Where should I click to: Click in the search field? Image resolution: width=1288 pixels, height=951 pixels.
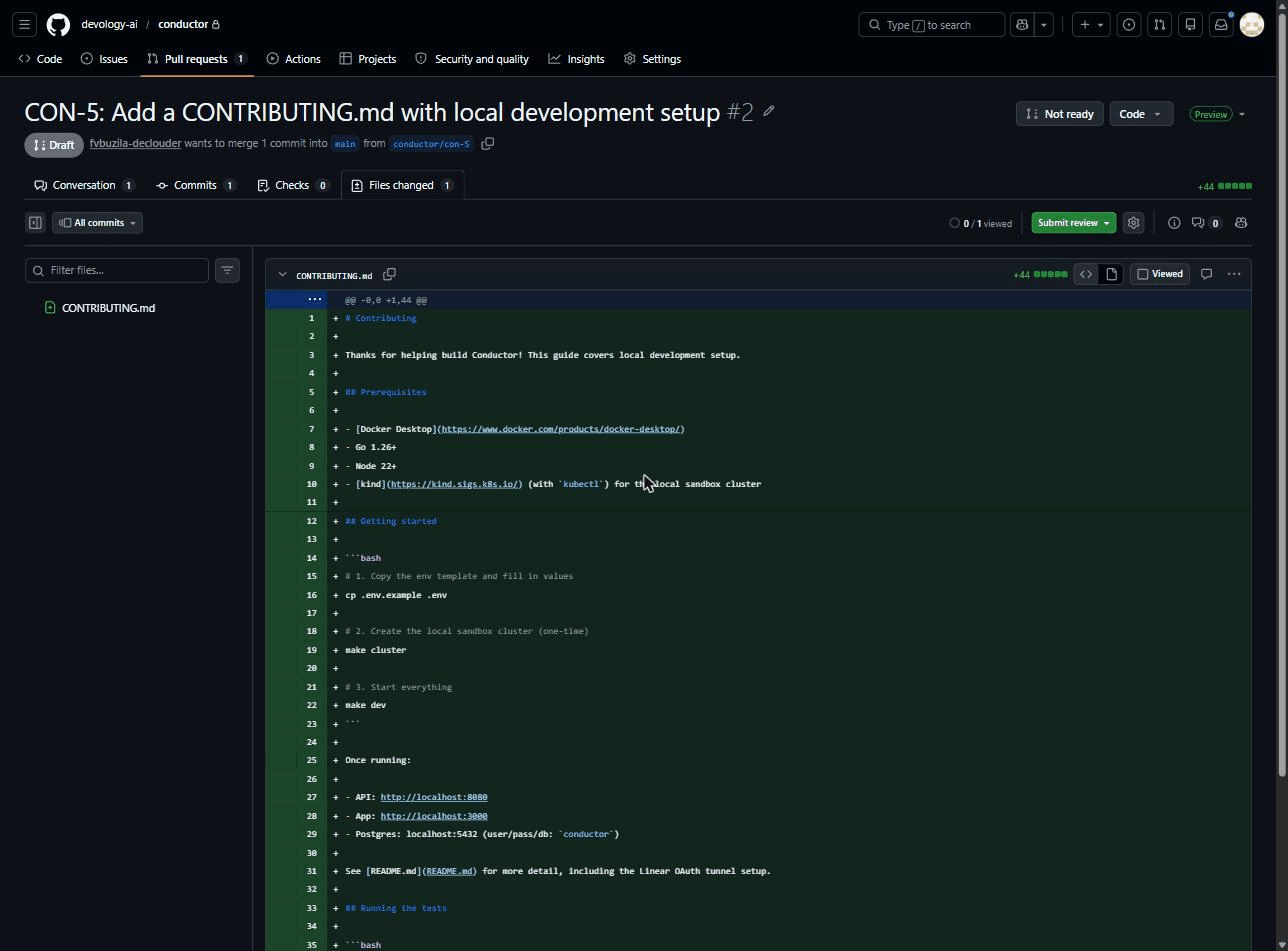(932, 24)
